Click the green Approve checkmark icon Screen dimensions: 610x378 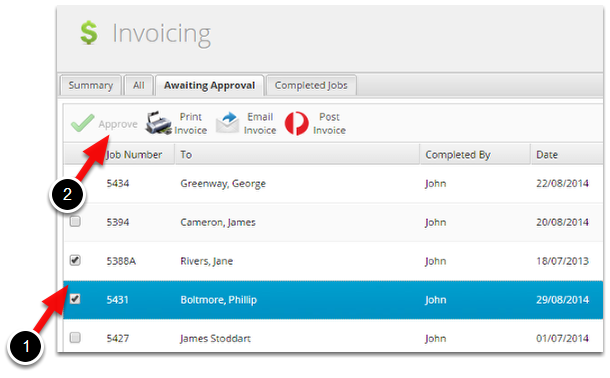point(82,123)
